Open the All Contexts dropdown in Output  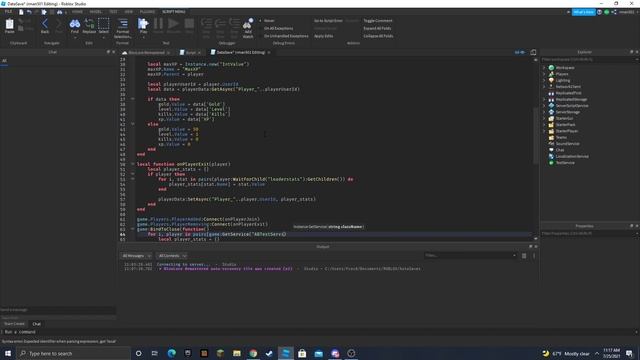pyautogui.click(x=172, y=256)
